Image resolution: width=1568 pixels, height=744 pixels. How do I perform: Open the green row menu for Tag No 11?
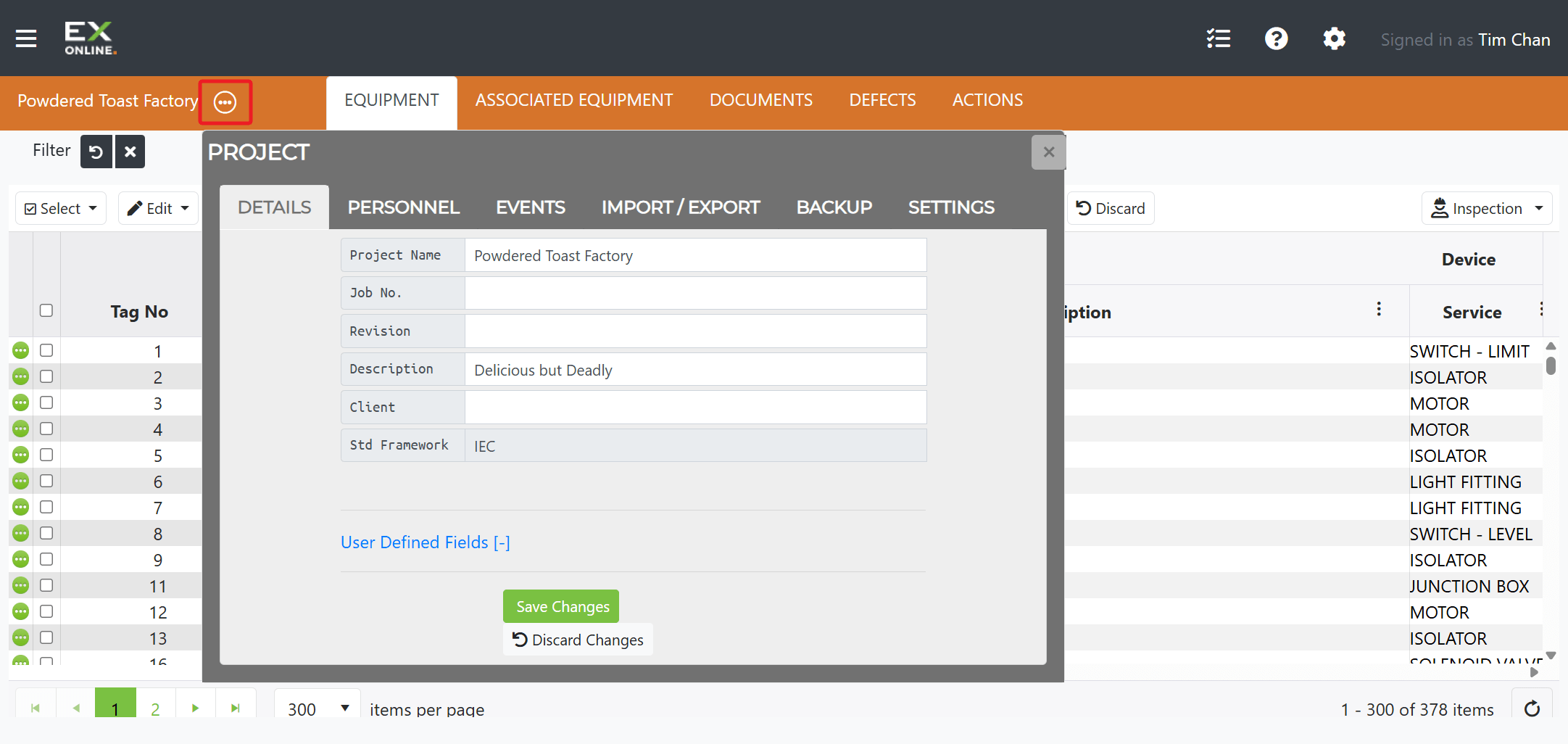pos(21,586)
